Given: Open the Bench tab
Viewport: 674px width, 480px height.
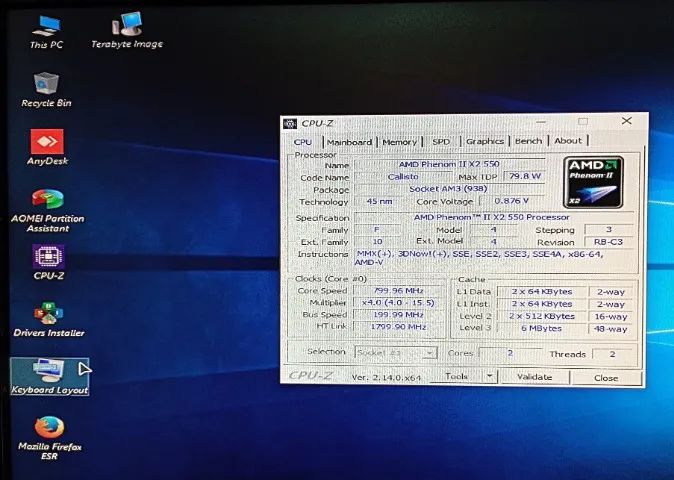Looking at the screenshot, I should [x=528, y=141].
